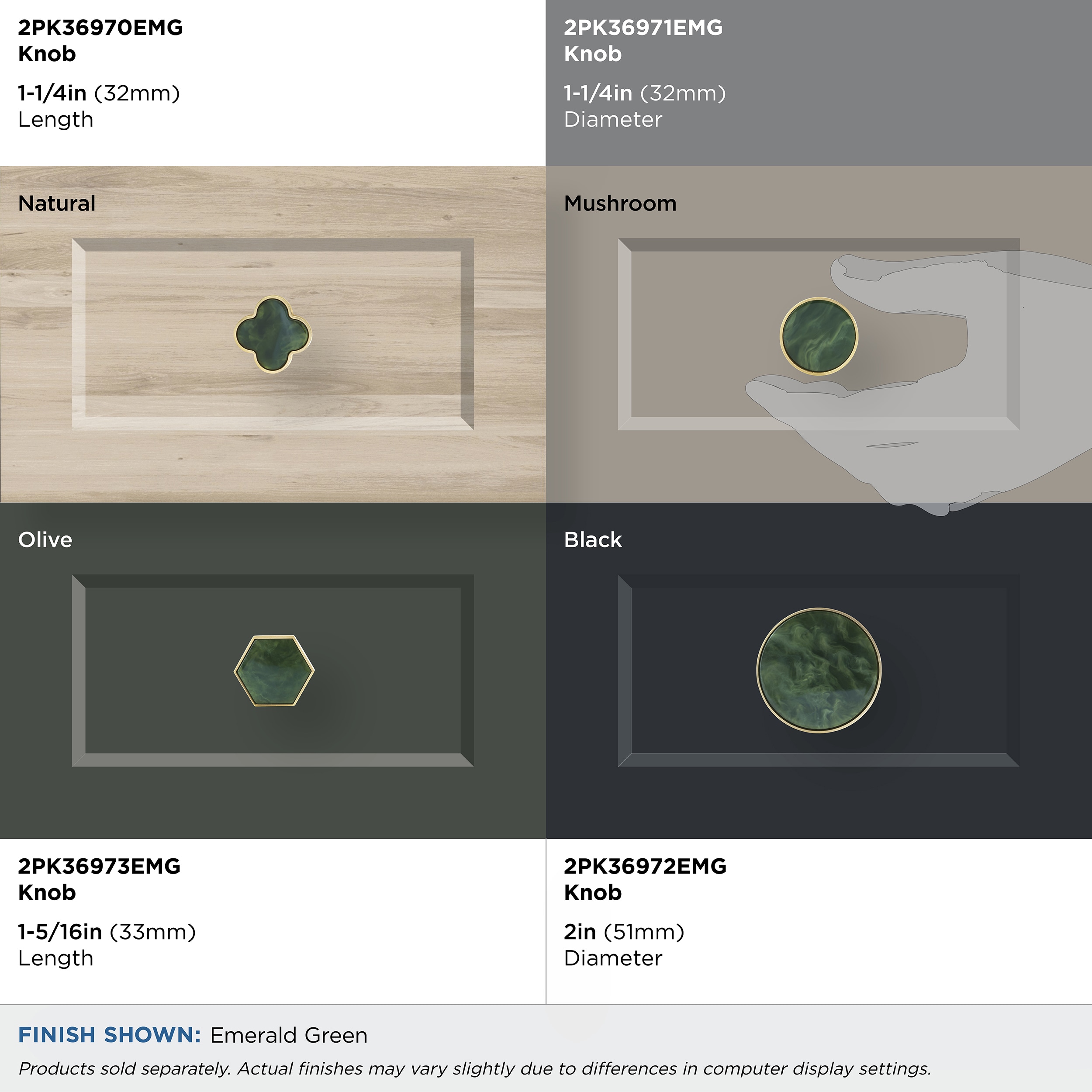Click the Natural wood drawer panel

[273, 334]
